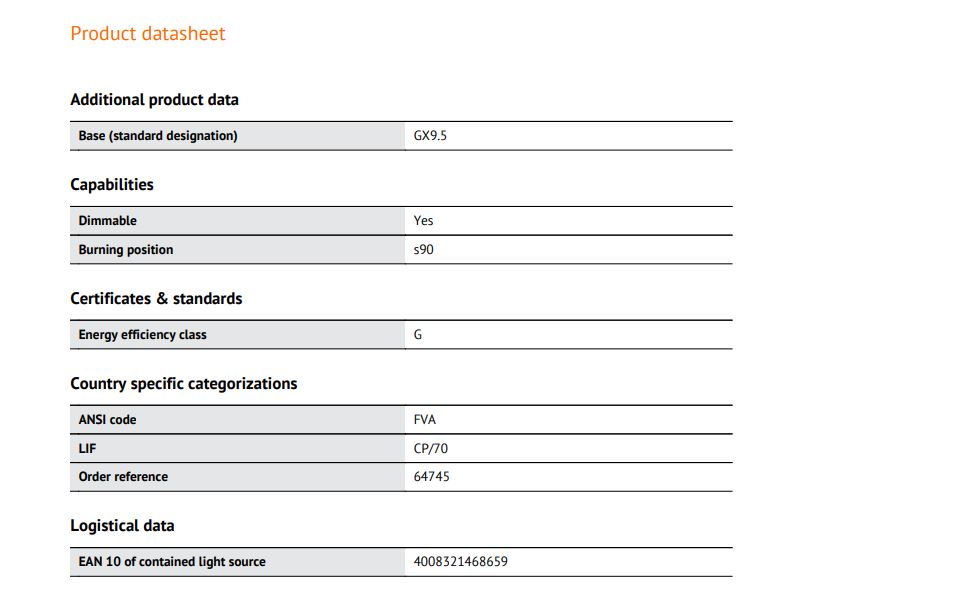
Task: Select the ANSI code label
Action: pyautogui.click(x=107, y=420)
